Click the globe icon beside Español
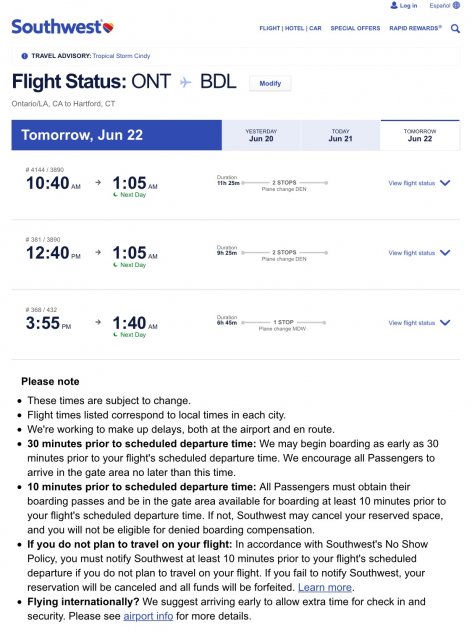 click(456, 5)
